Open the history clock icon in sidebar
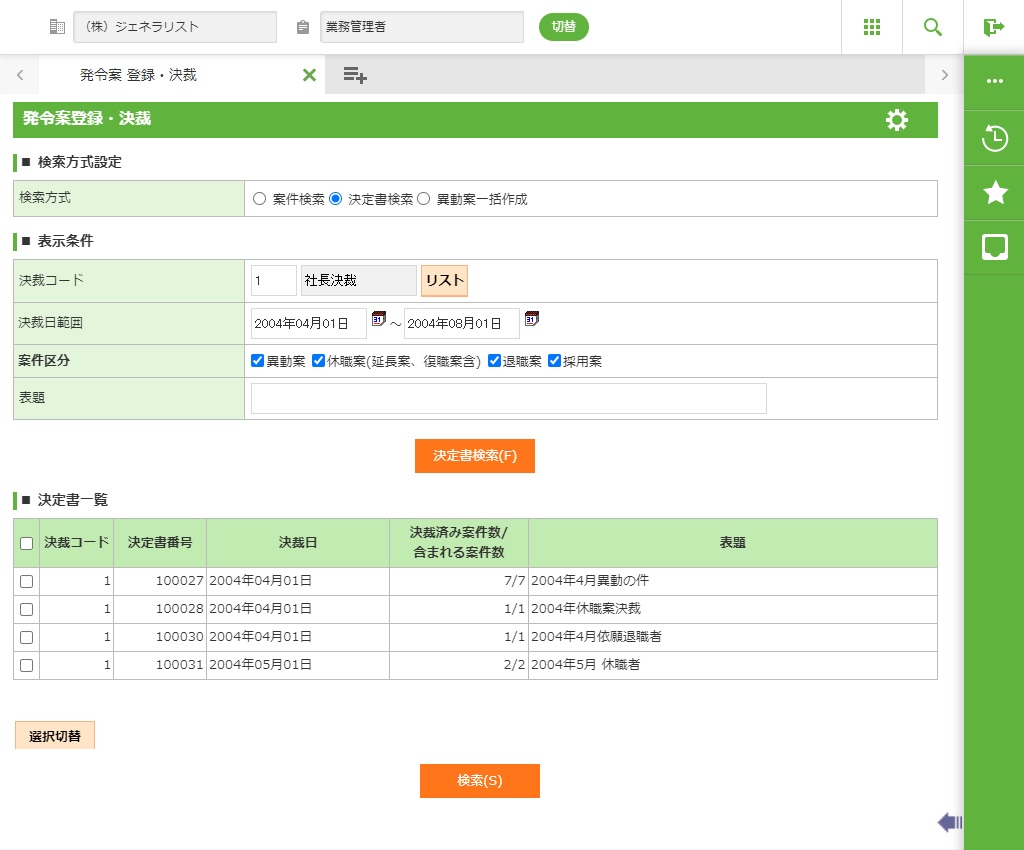This screenshot has width=1024, height=850. tap(994, 138)
